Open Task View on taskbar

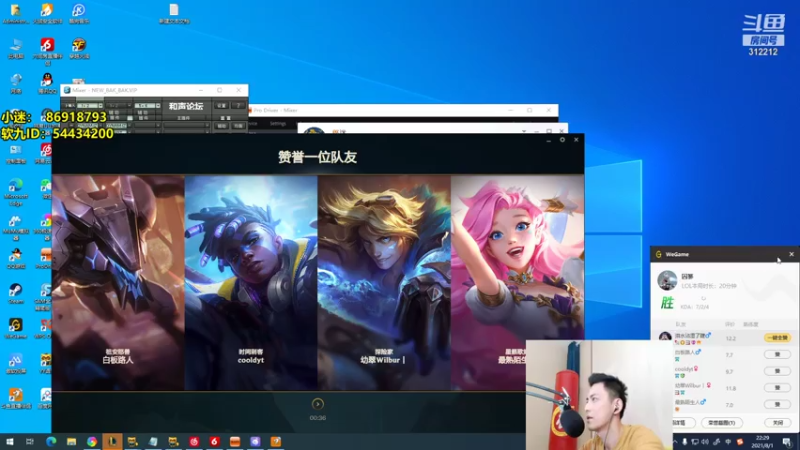pos(30,441)
